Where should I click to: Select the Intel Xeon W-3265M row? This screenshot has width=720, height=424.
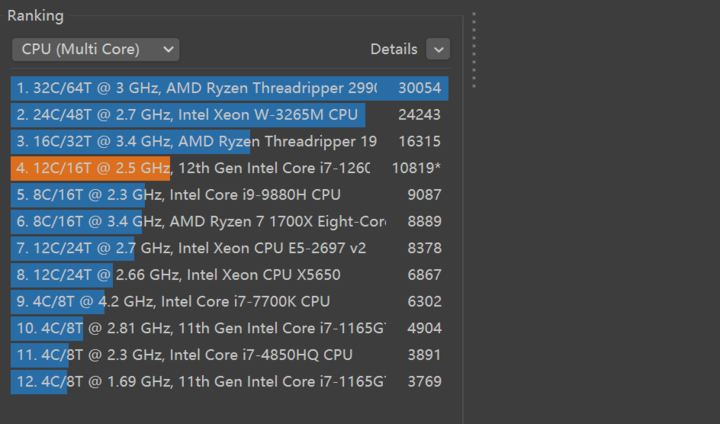[200, 115]
